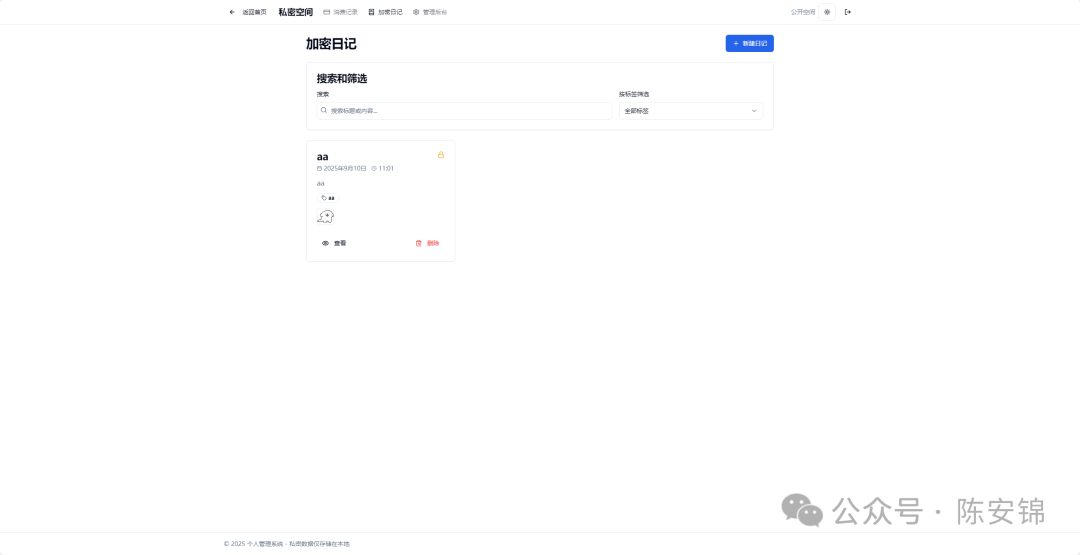This screenshot has height=555, width=1080.
Task: Open the 管理后台 navigation tab
Action: tap(430, 12)
